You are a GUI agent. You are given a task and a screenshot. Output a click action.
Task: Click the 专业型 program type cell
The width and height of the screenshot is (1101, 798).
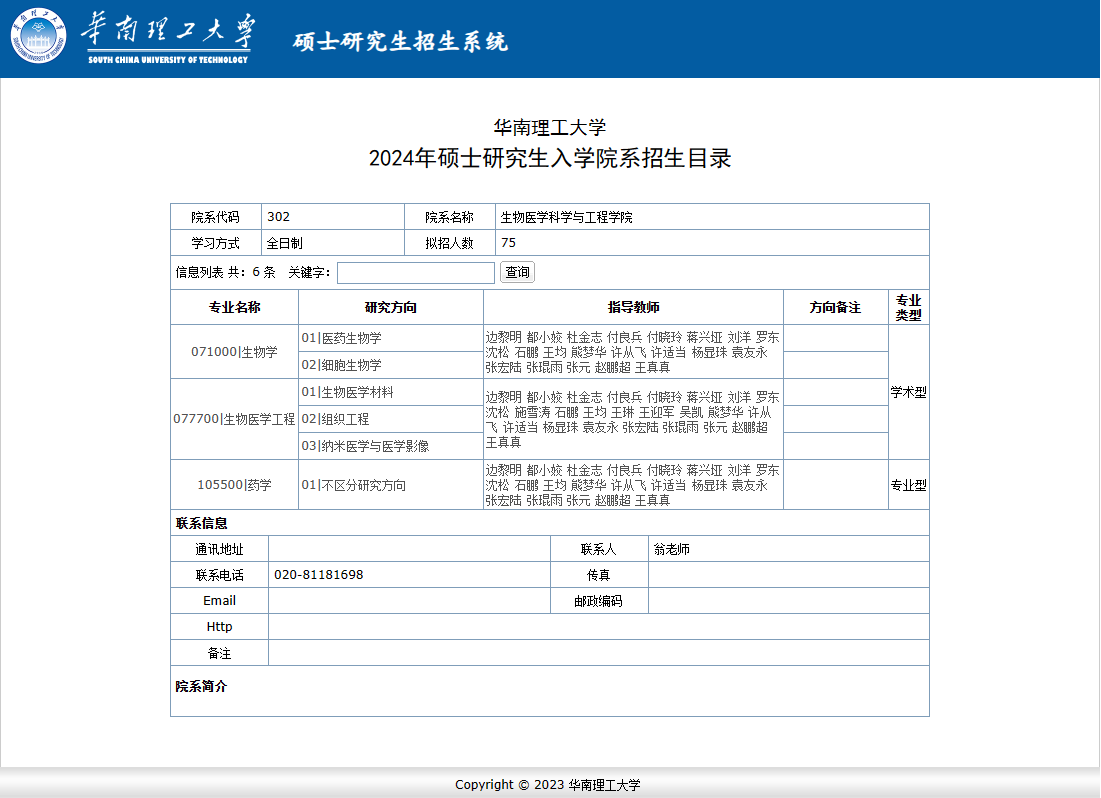click(x=909, y=485)
